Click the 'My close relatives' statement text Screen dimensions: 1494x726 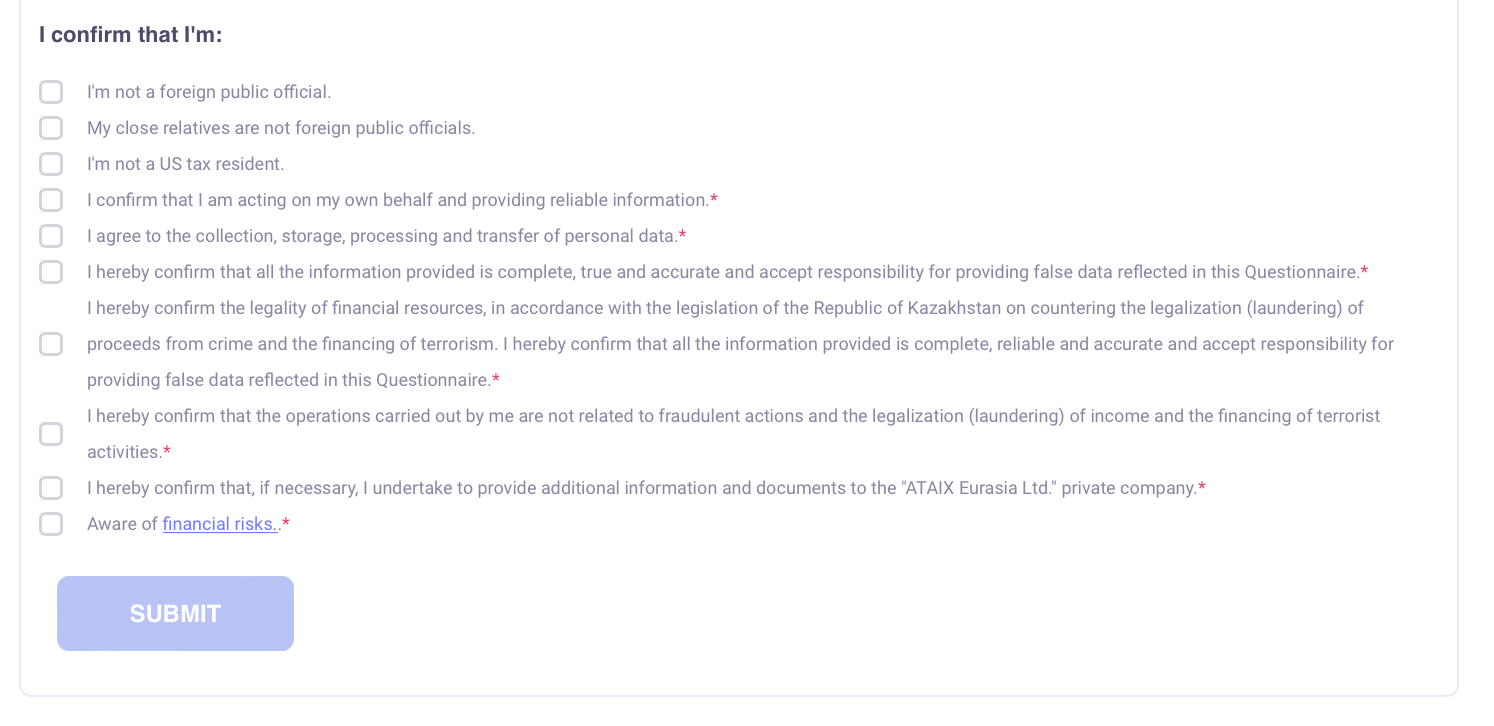(x=280, y=128)
